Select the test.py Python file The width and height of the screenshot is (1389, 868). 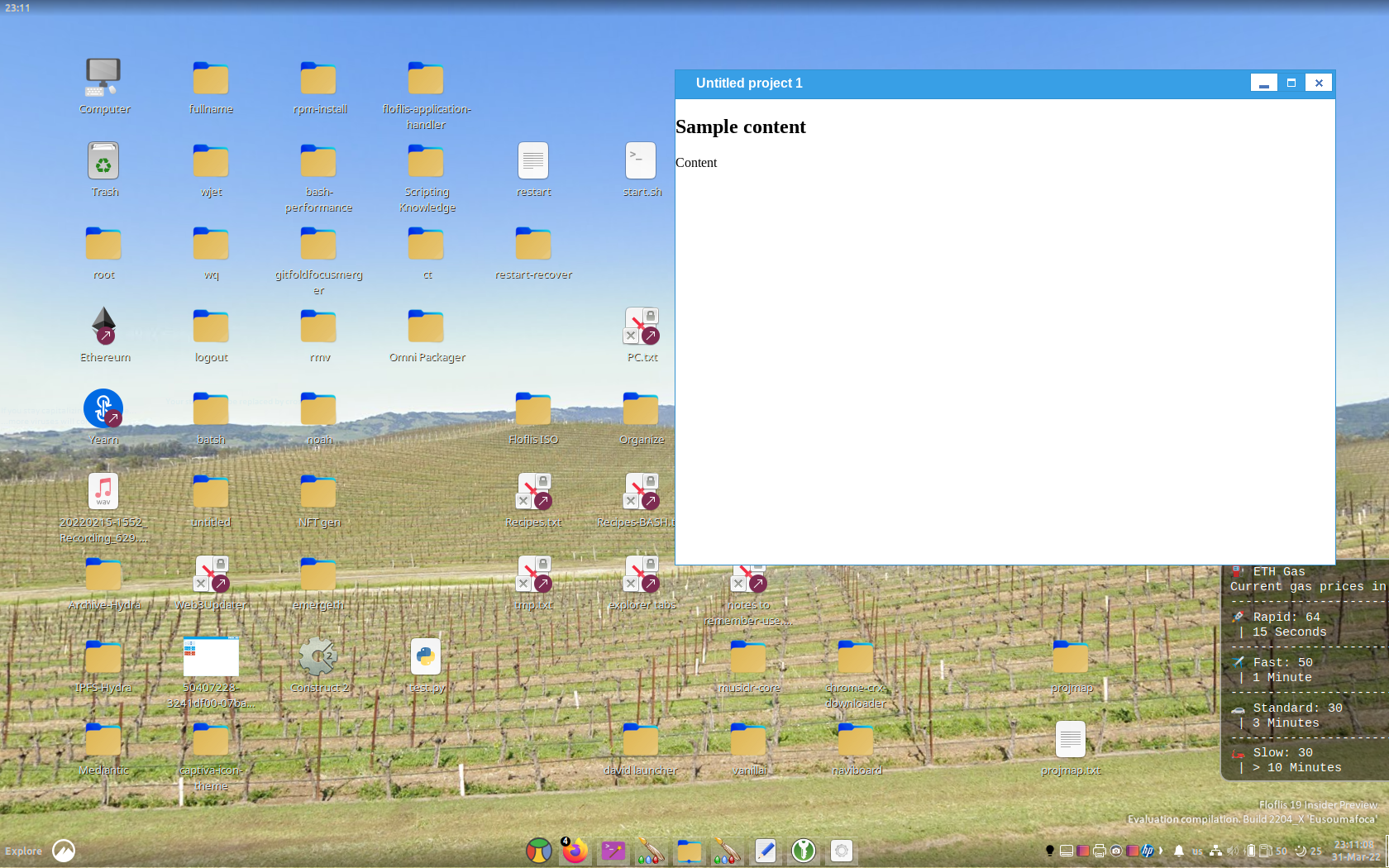(x=426, y=657)
